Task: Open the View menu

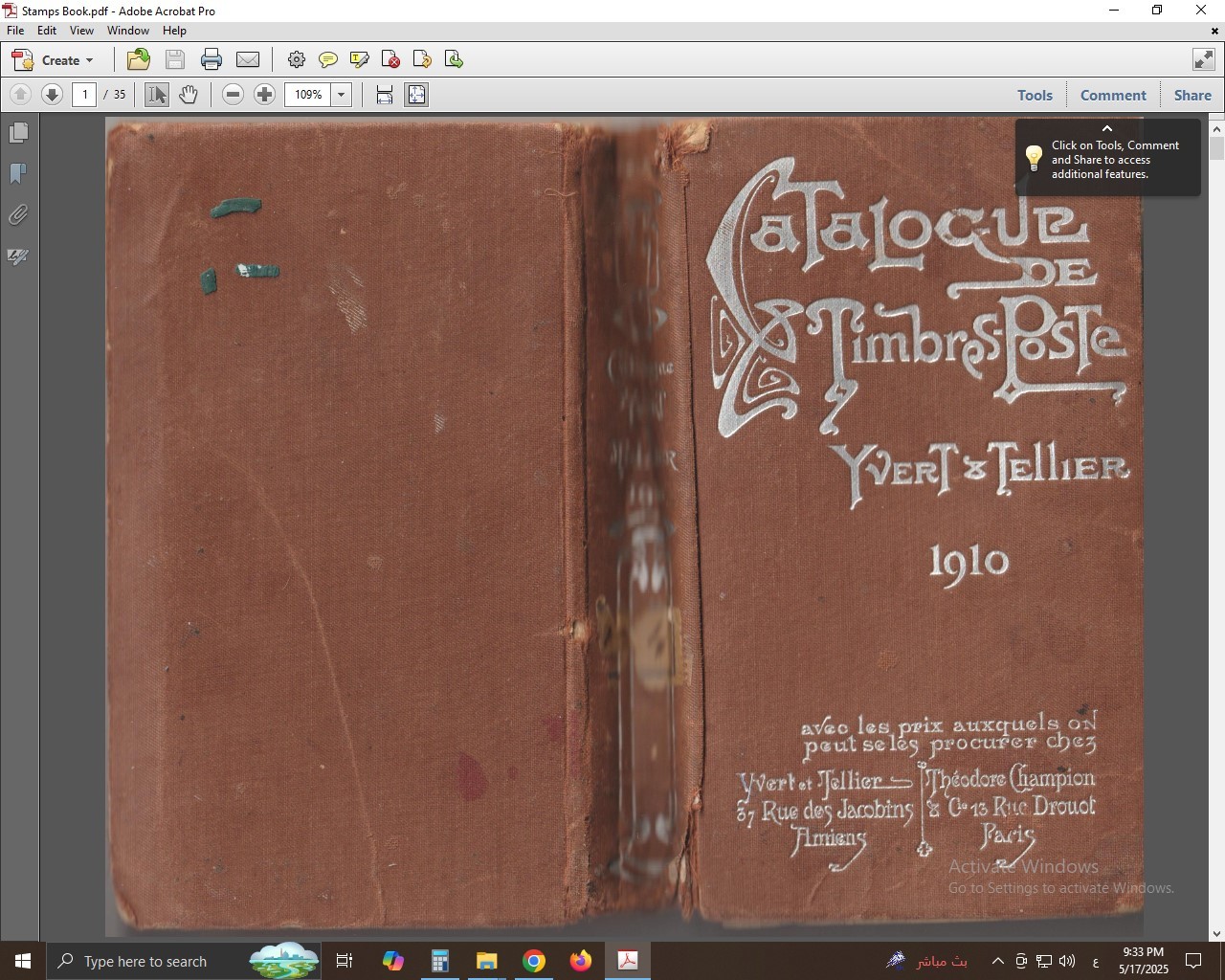Action: point(81,31)
